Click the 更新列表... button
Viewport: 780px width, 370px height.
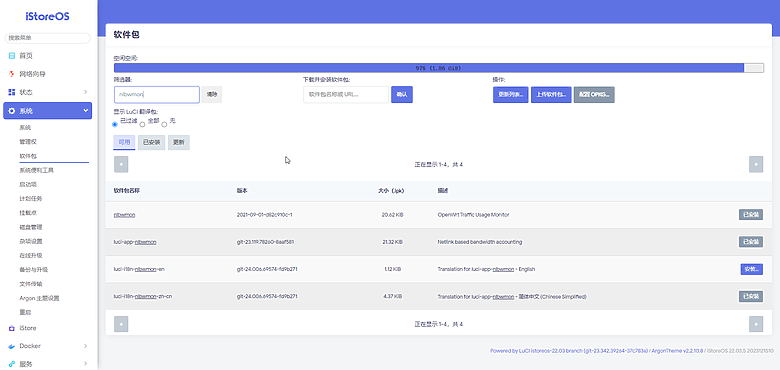click(x=510, y=94)
